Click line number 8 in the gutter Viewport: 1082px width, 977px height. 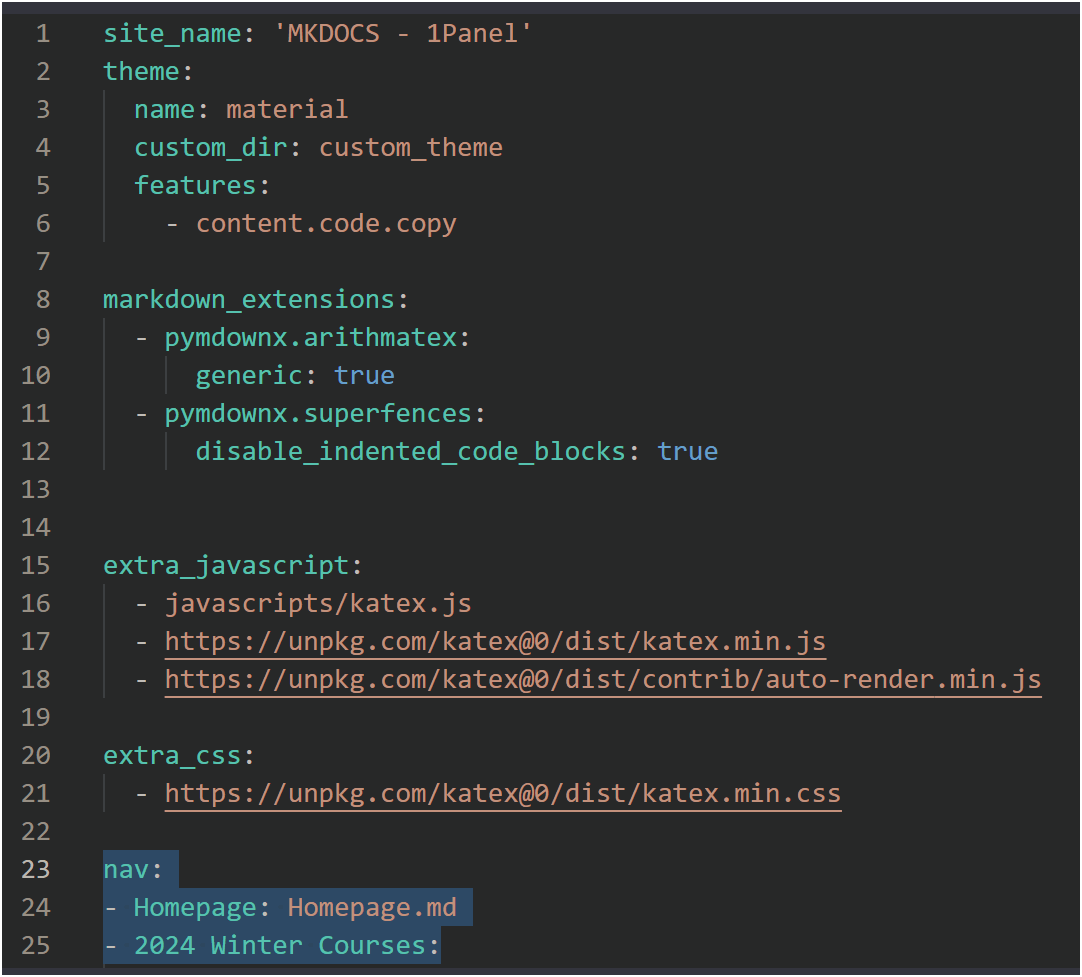tap(42, 299)
